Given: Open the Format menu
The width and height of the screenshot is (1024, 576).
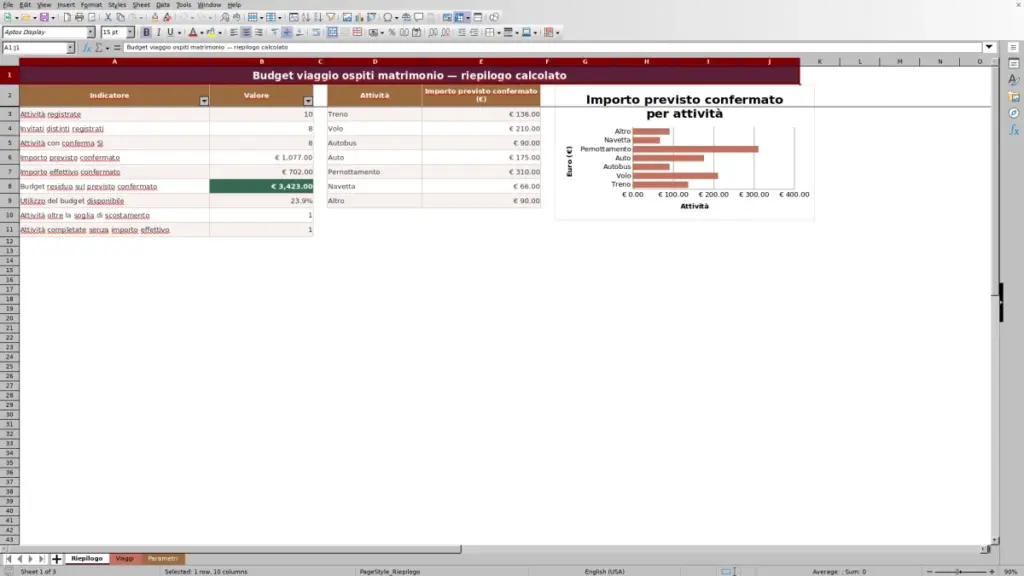Looking at the screenshot, I should point(91,5).
